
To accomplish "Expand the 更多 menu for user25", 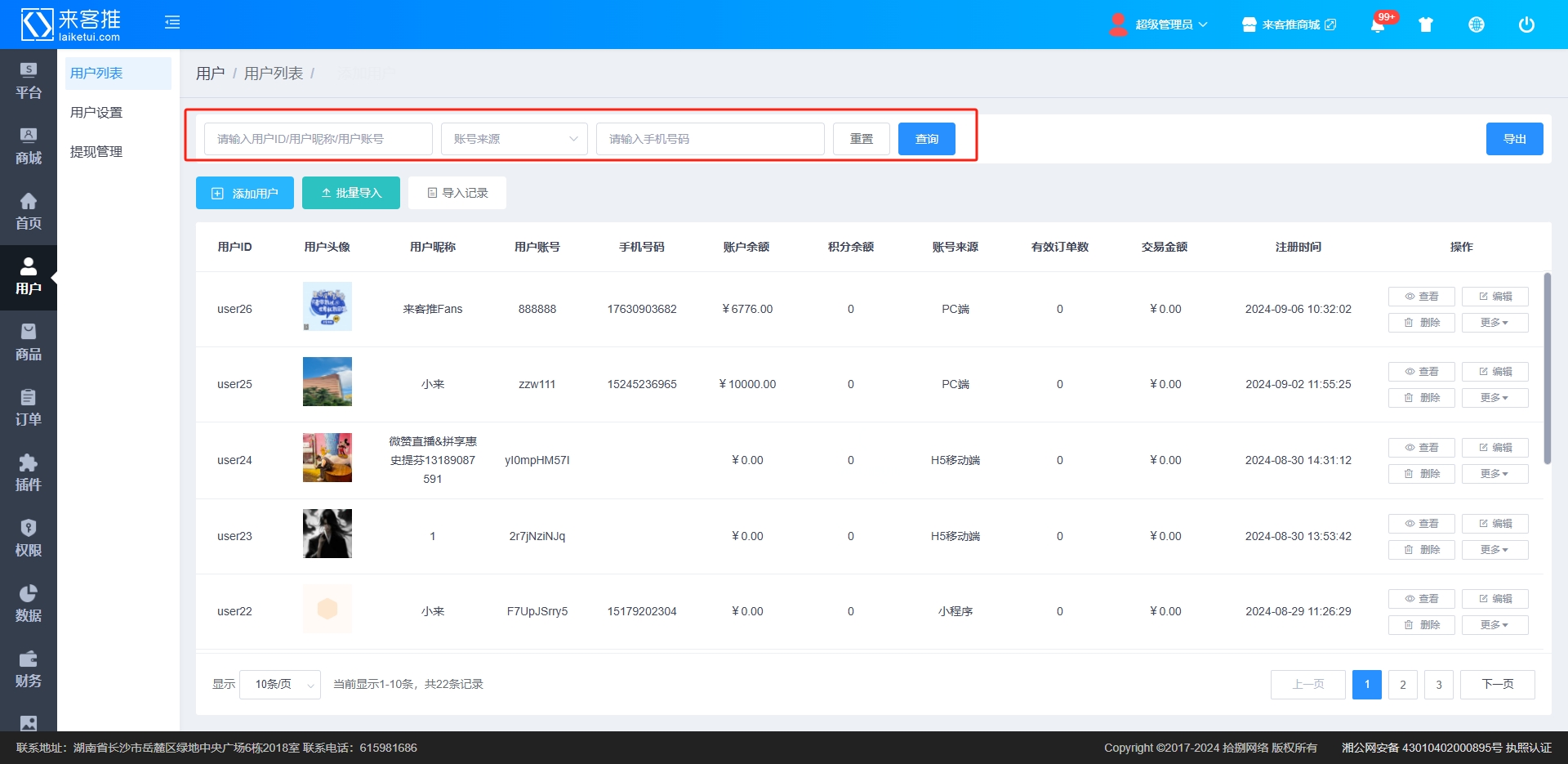I will [x=1494, y=398].
